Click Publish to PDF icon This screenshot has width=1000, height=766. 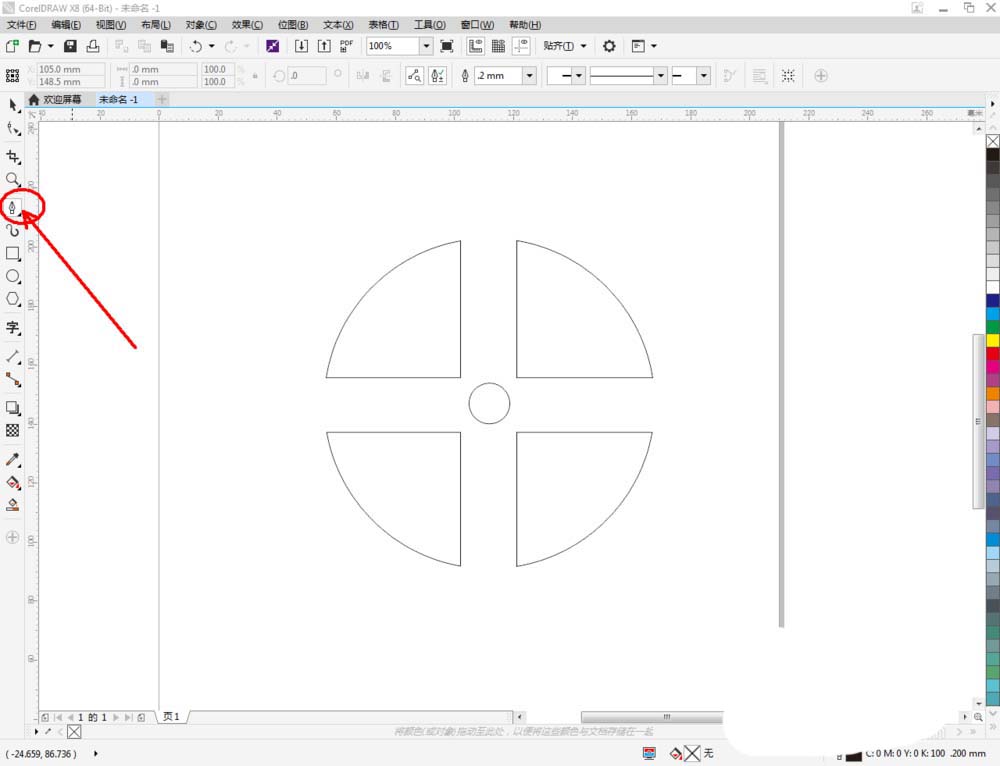346,46
